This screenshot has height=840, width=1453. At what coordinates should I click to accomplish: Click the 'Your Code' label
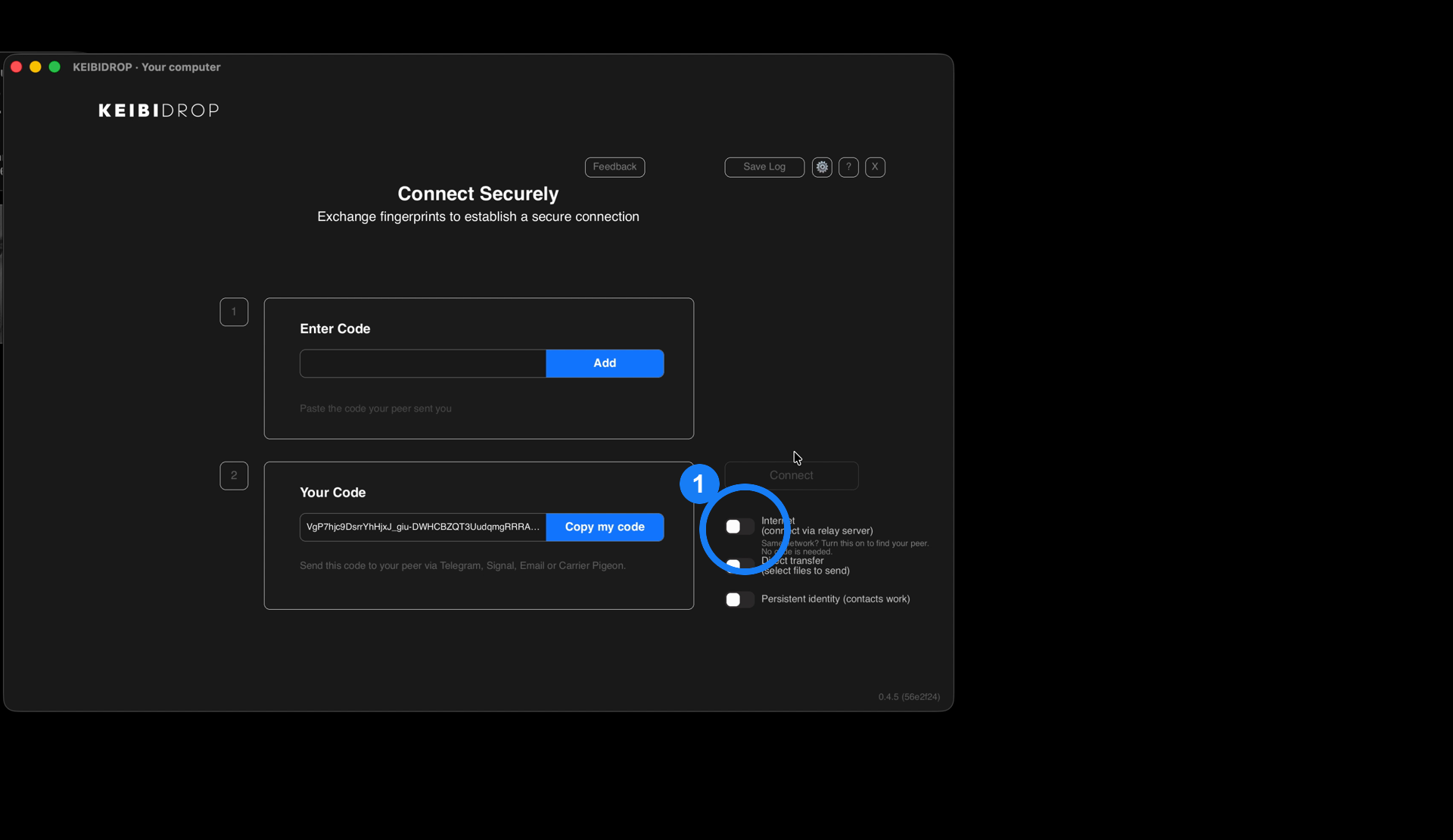pyautogui.click(x=333, y=492)
